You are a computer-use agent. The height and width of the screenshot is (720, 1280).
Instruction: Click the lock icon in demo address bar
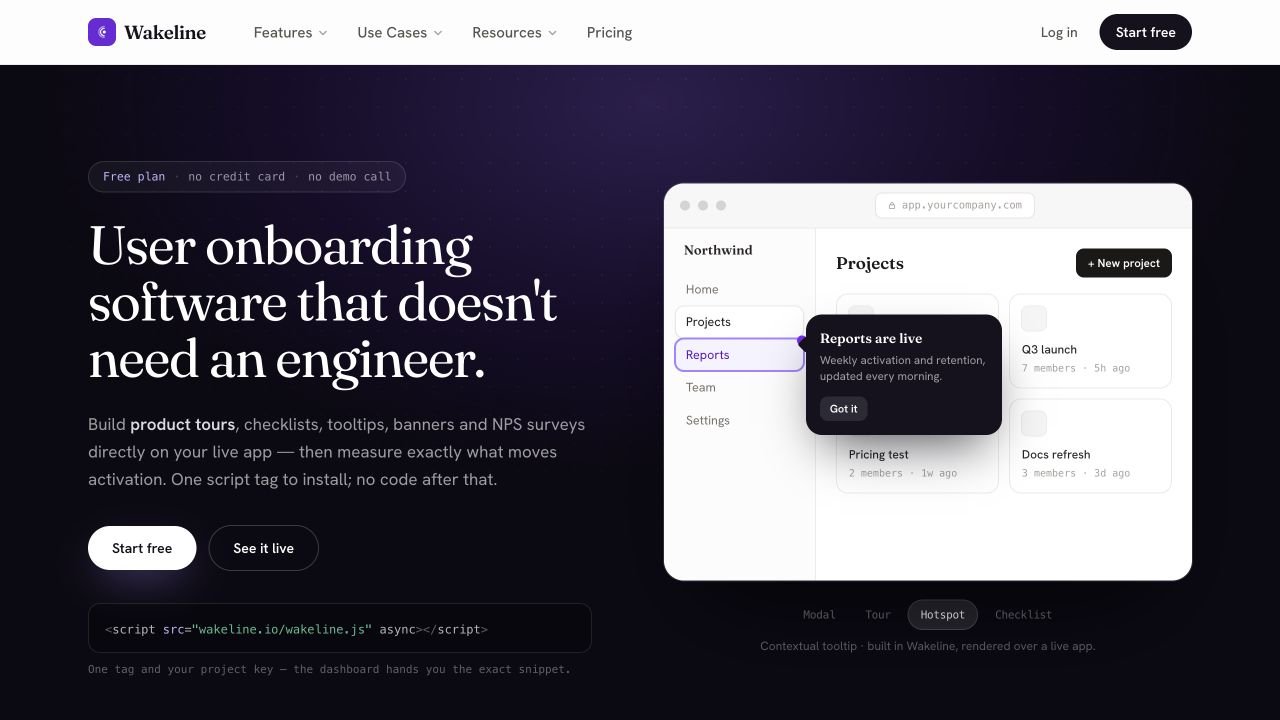click(x=892, y=205)
